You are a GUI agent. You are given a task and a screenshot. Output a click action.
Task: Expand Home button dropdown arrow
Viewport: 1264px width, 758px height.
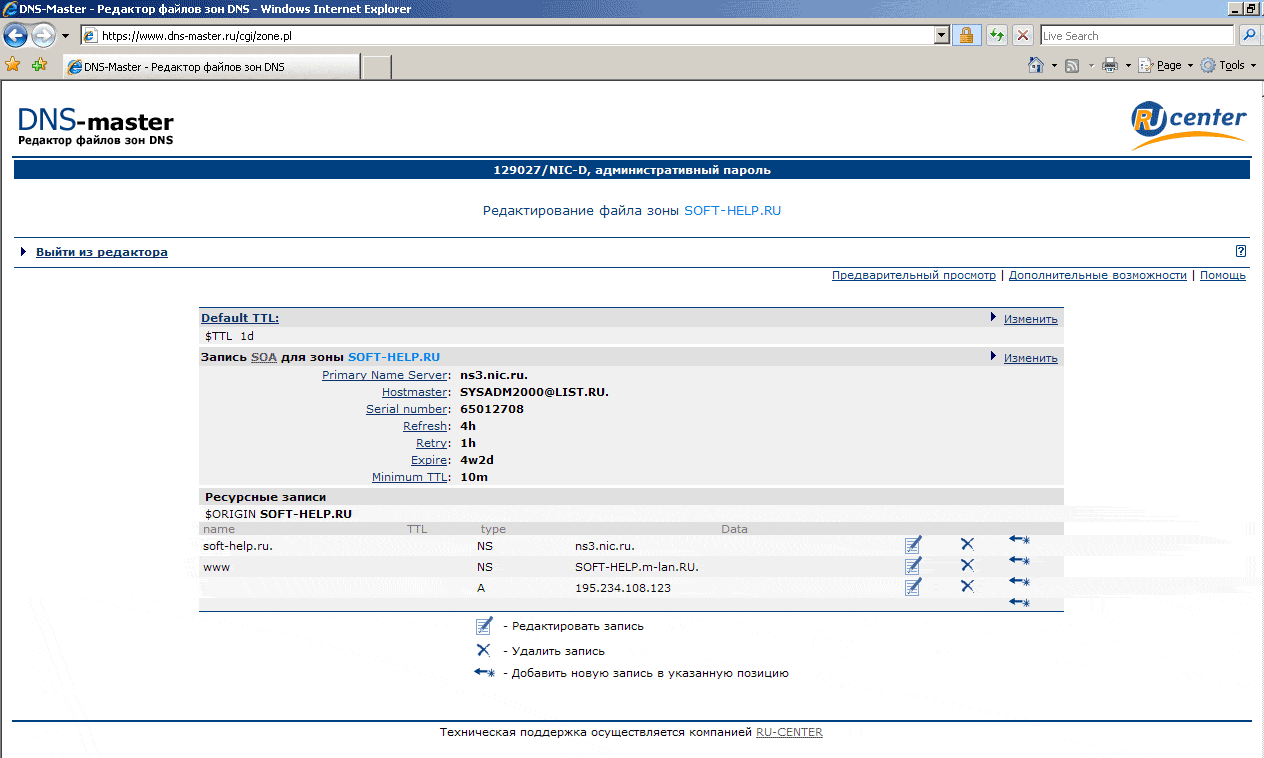click(1054, 66)
